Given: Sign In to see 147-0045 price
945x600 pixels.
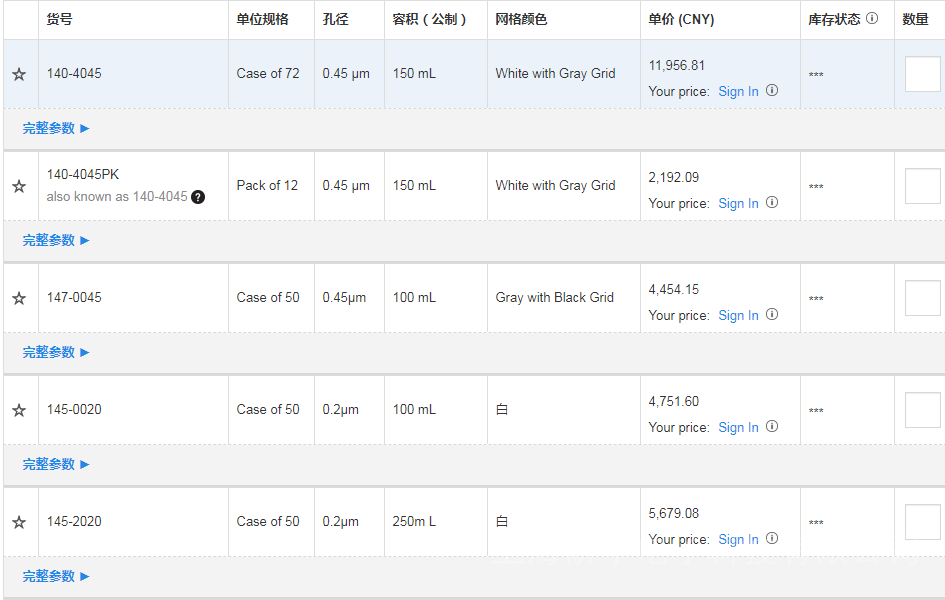Looking at the screenshot, I should [738, 315].
